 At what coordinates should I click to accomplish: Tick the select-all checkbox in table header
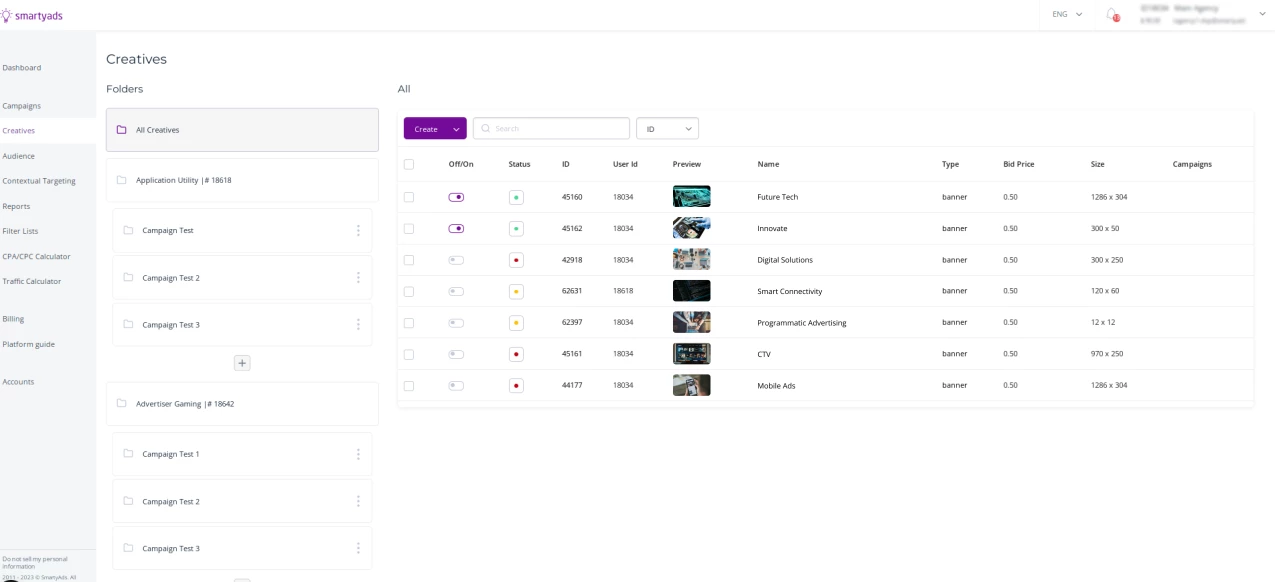408,164
